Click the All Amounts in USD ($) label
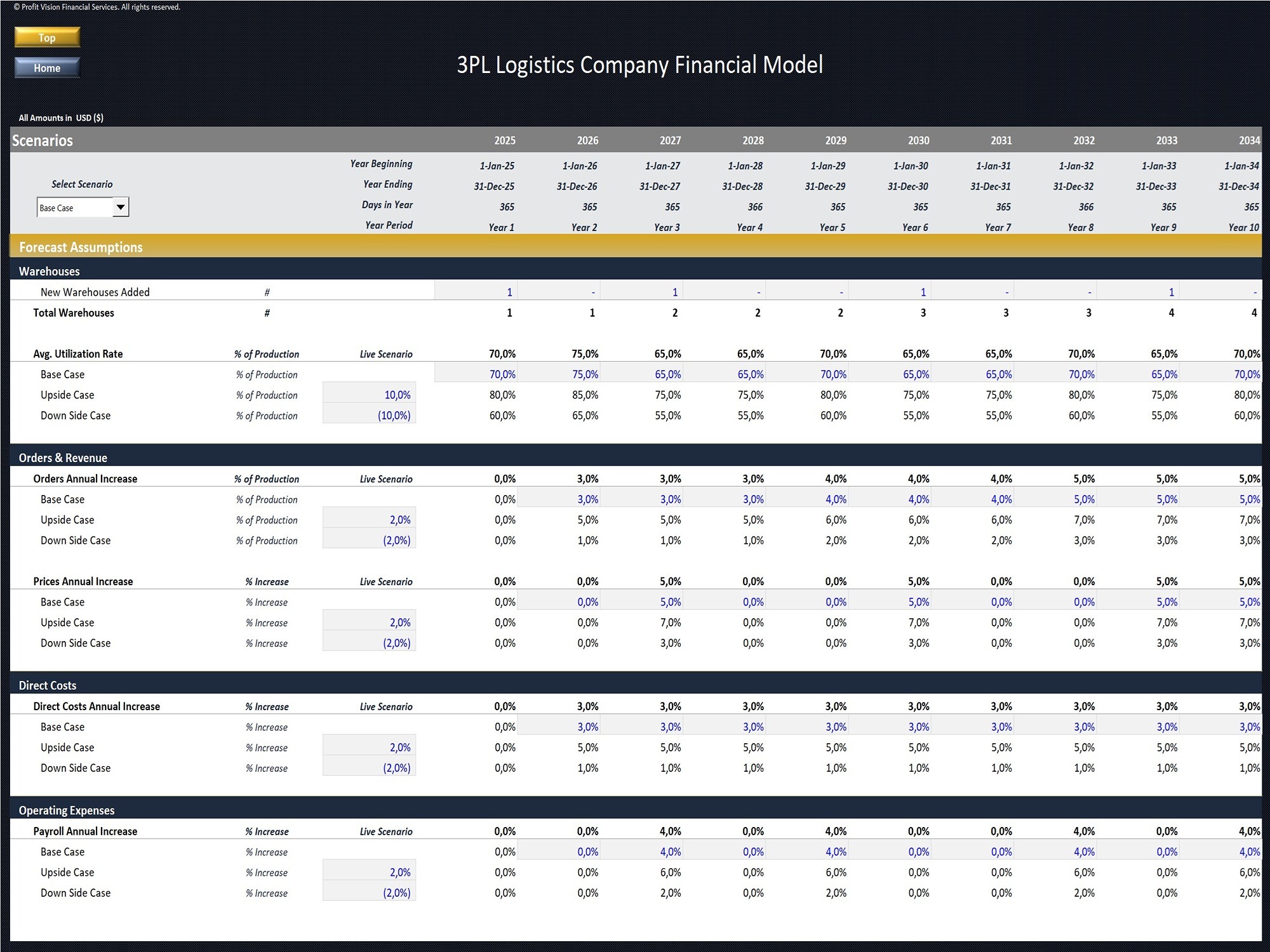 tap(61, 118)
